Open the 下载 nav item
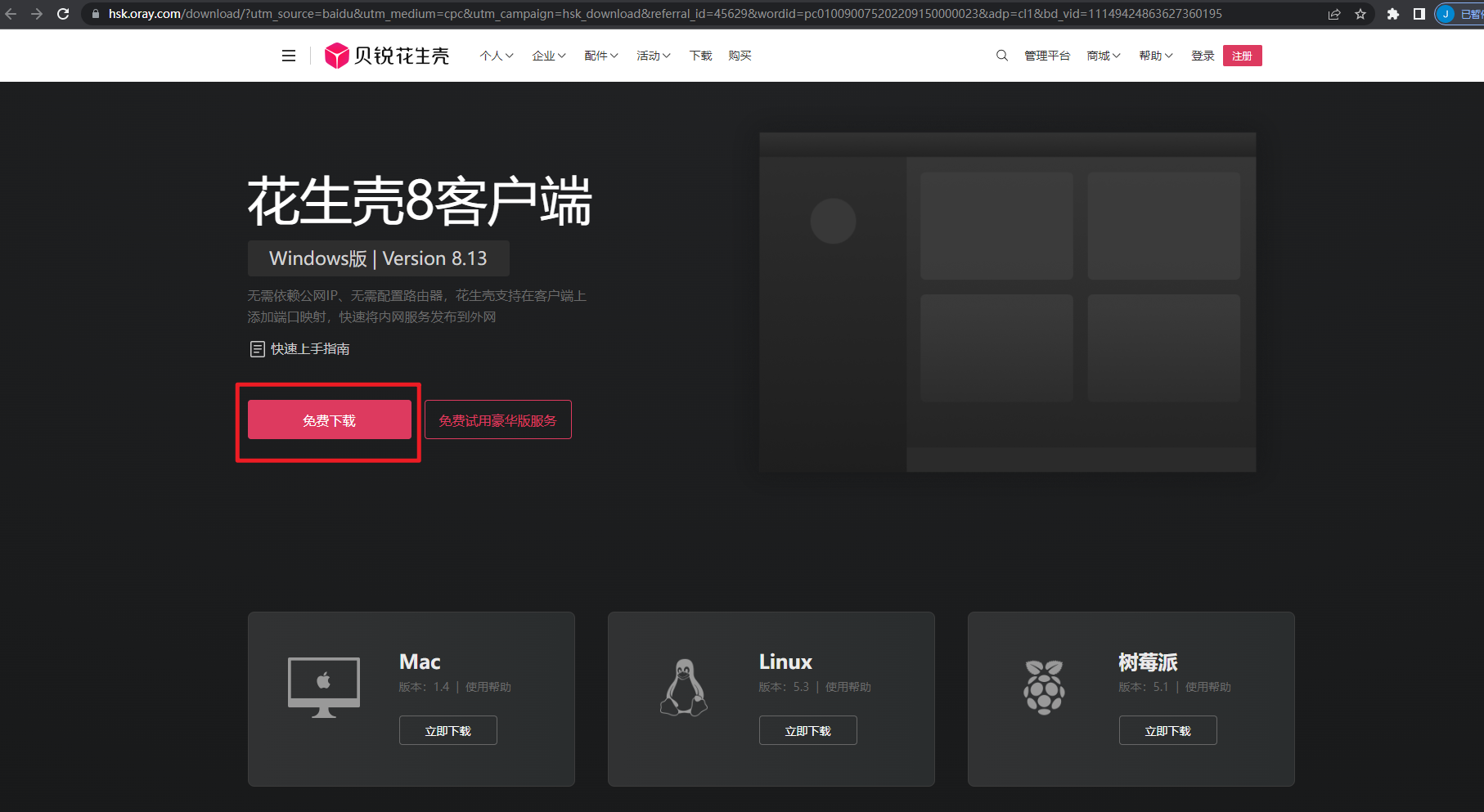1484x812 pixels. tap(700, 56)
